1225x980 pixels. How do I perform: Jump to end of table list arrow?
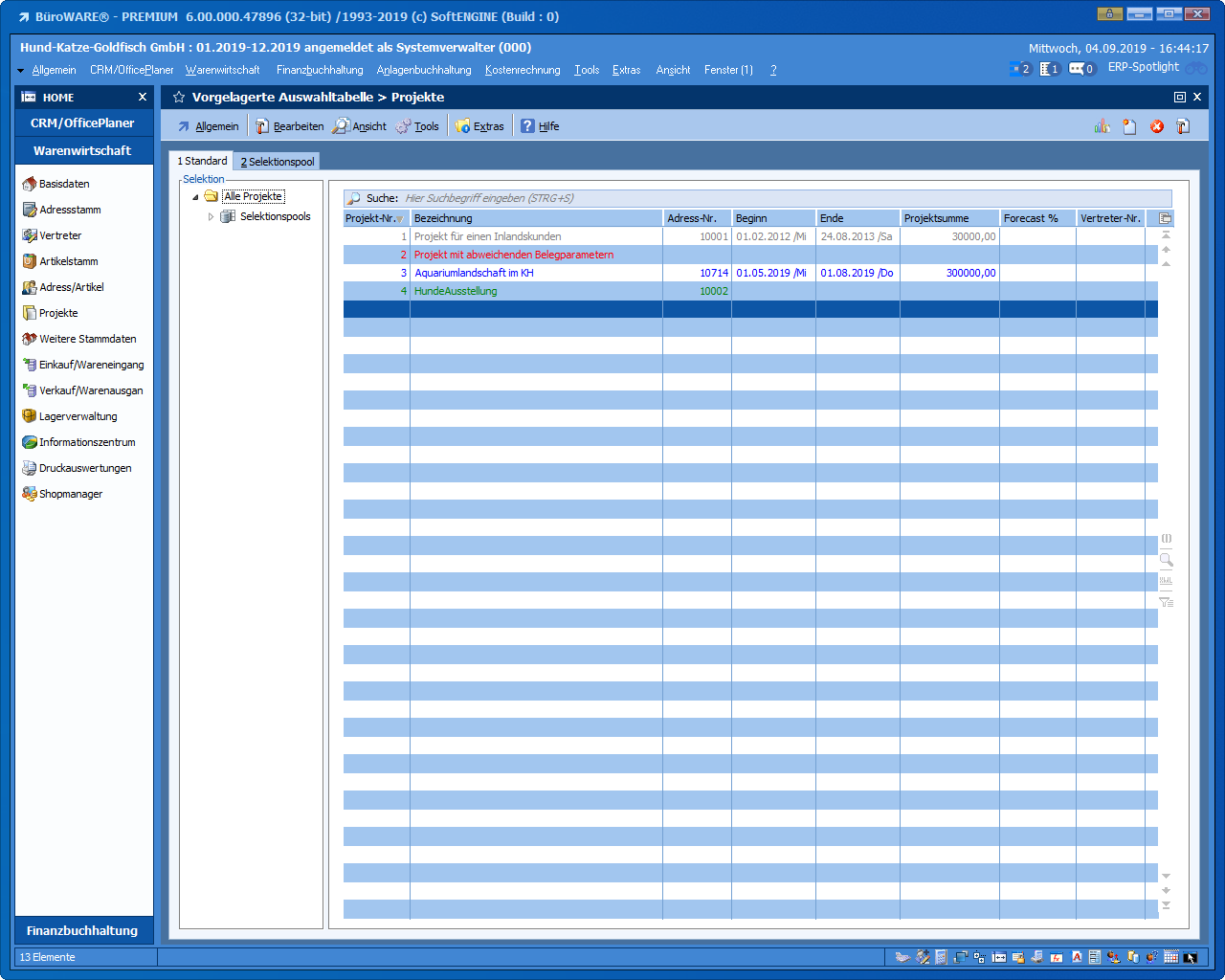point(1166,905)
